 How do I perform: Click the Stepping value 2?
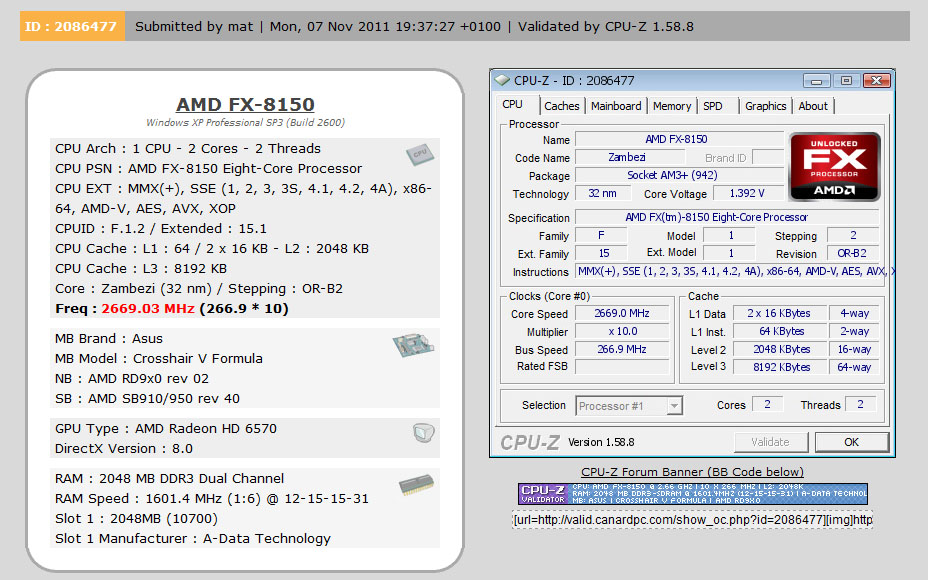pyautogui.click(x=853, y=235)
